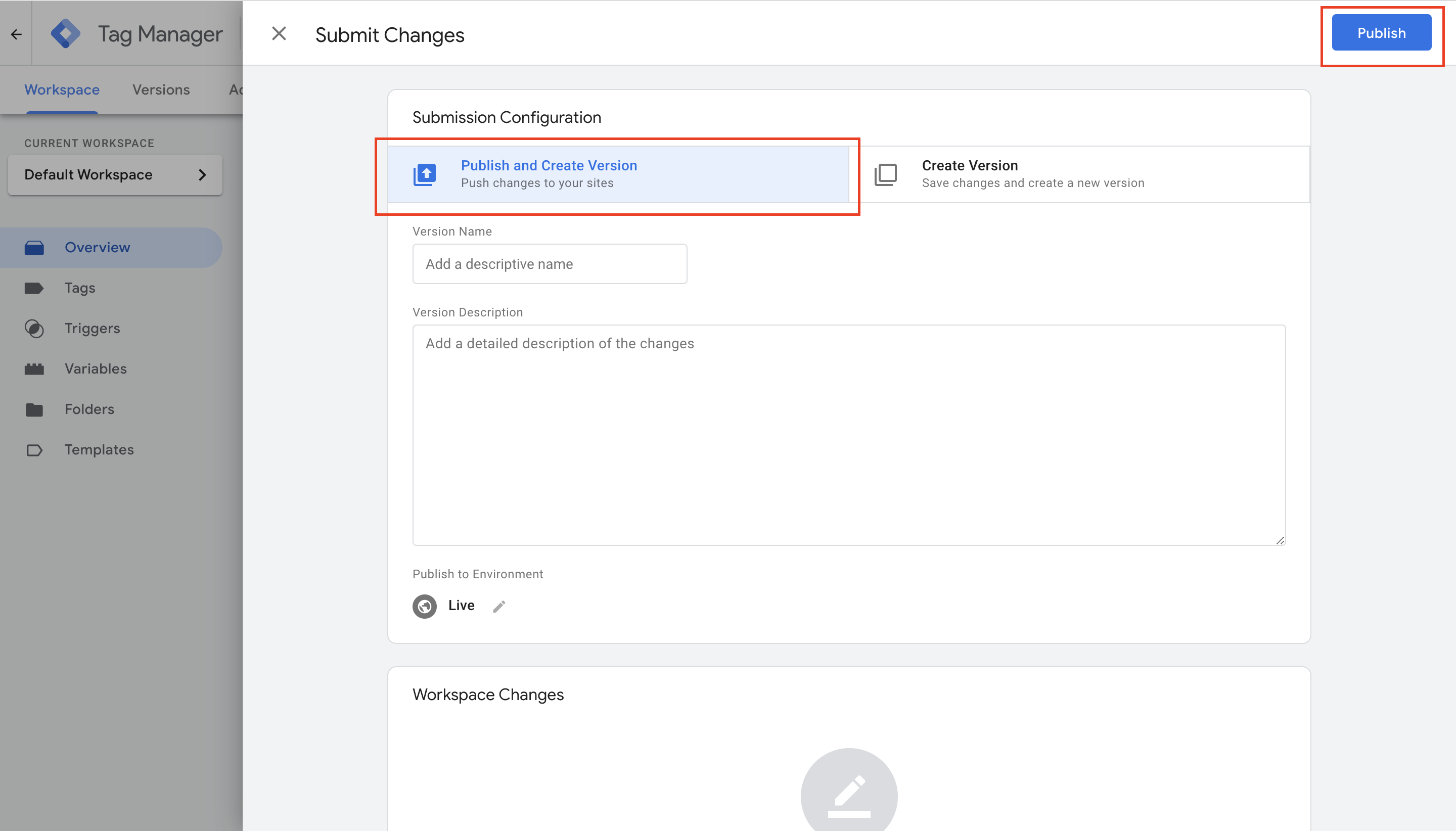
Task: Select the Create Version option
Action: pyautogui.click(x=1079, y=174)
